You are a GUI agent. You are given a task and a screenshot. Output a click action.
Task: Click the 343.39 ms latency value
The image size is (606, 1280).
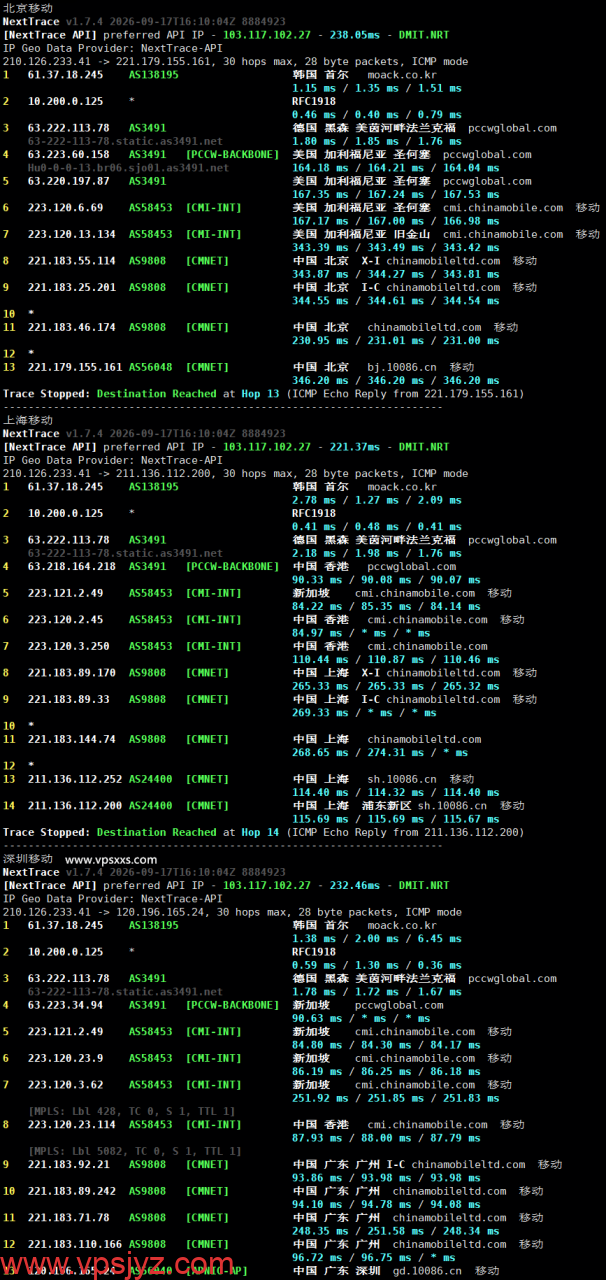320,247
